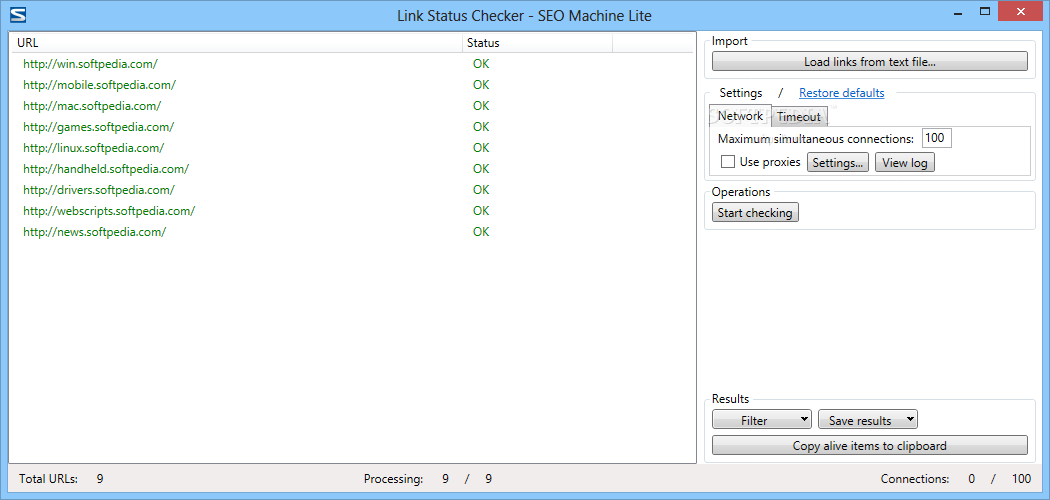Click the Restore defaults link

[x=842, y=93]
